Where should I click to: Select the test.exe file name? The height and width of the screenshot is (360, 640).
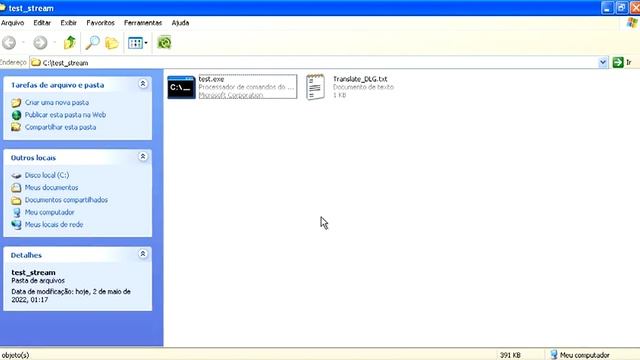[211, 79]
